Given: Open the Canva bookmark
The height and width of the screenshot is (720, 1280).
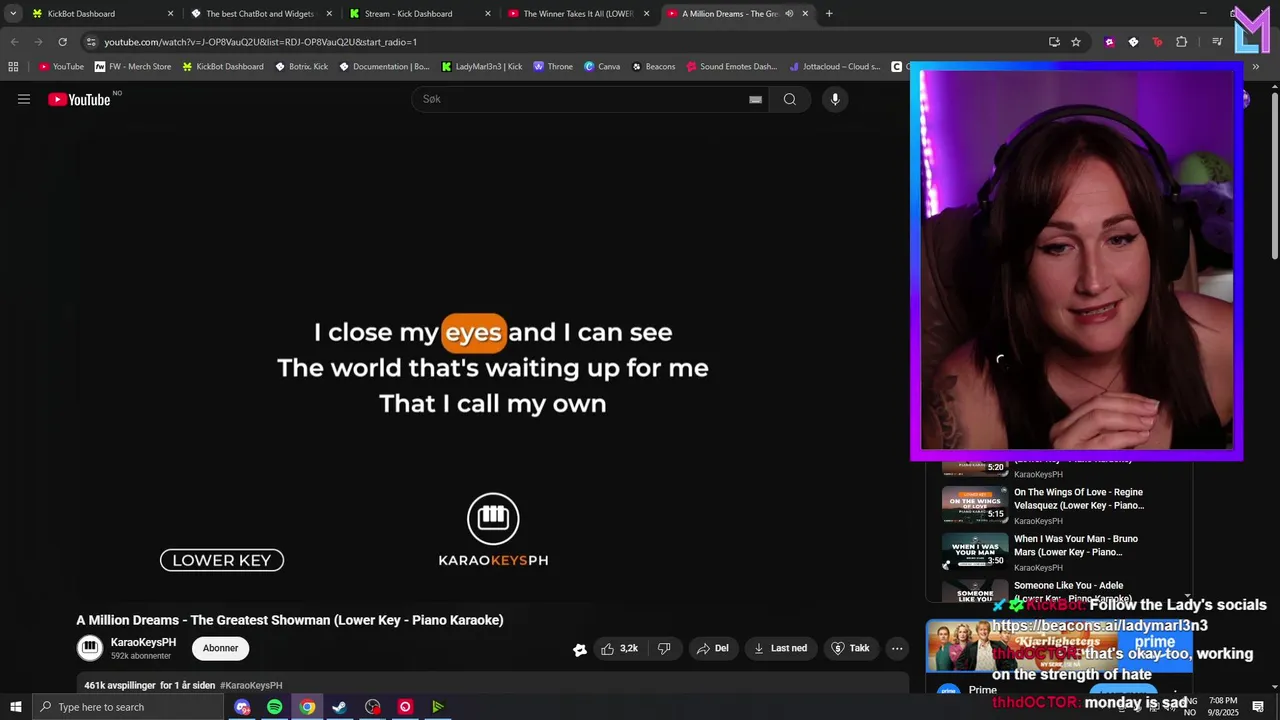Looking at the screenshot, I should [x=602, y=67].
